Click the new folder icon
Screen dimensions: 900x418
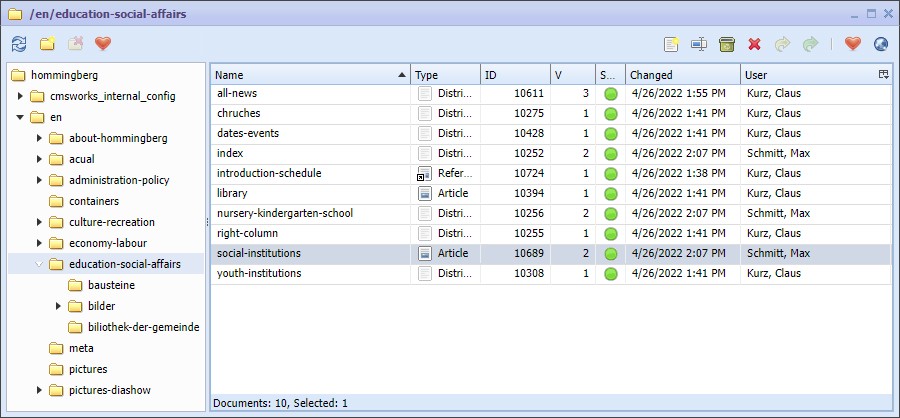47,44
